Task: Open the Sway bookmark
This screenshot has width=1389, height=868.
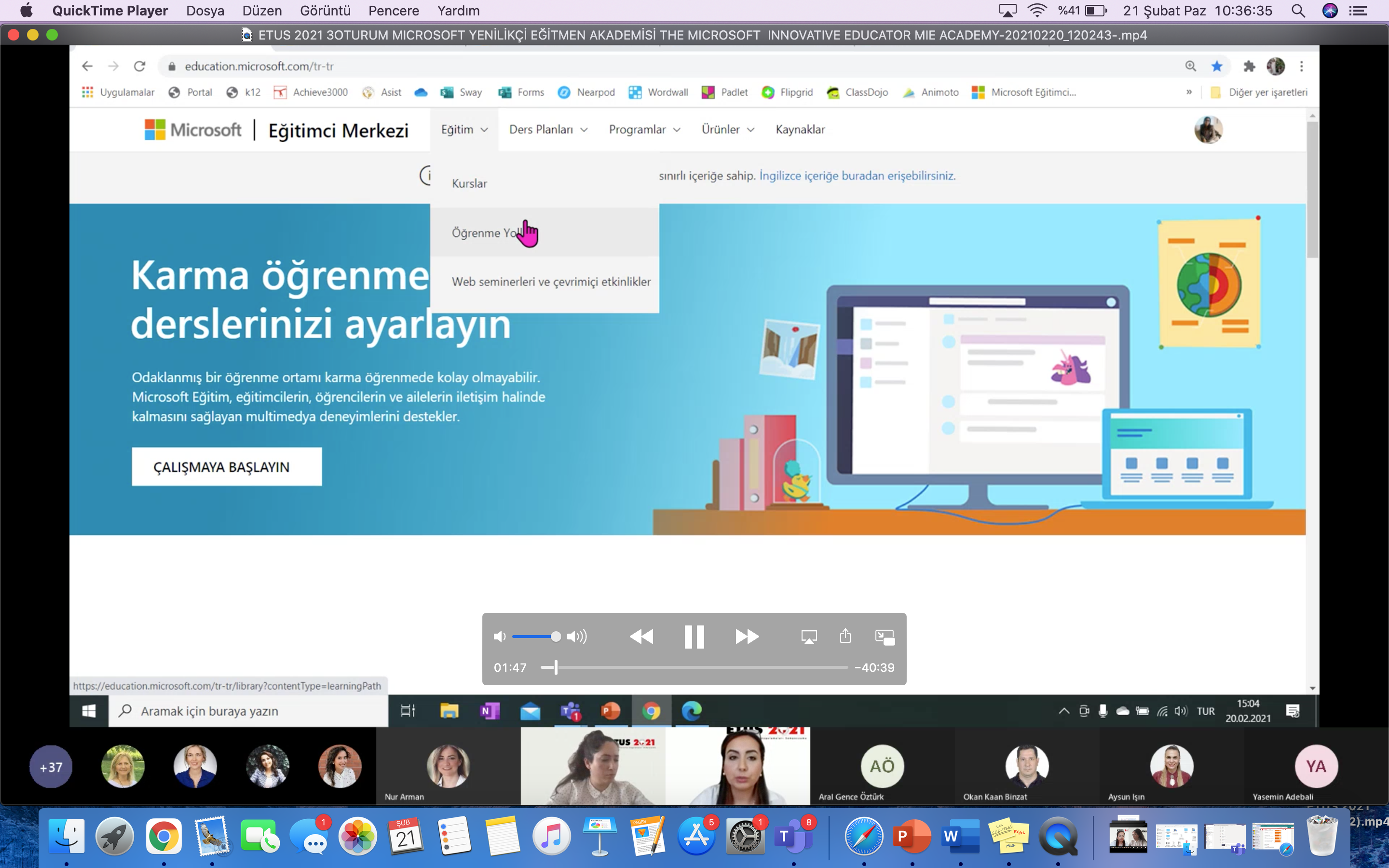Action: point(462,93)
